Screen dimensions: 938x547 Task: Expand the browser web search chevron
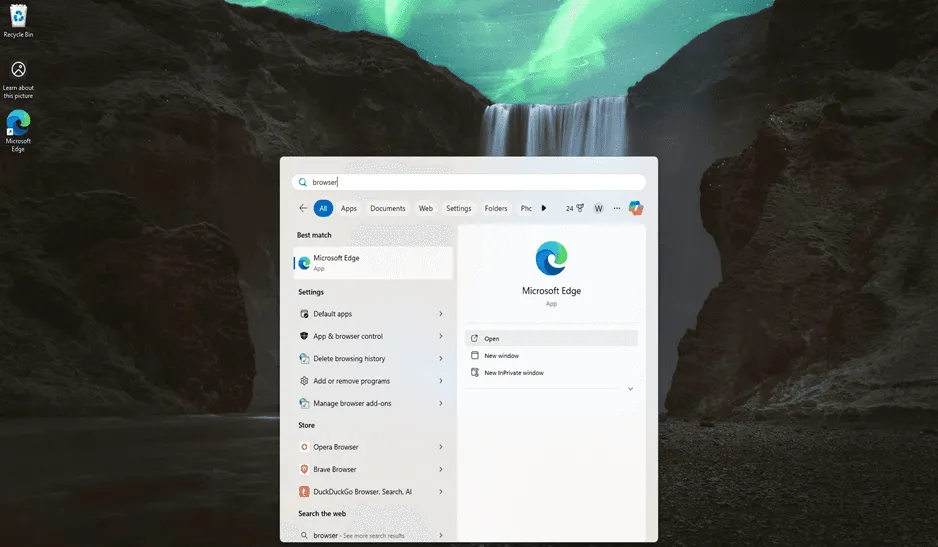pos(441,535)
